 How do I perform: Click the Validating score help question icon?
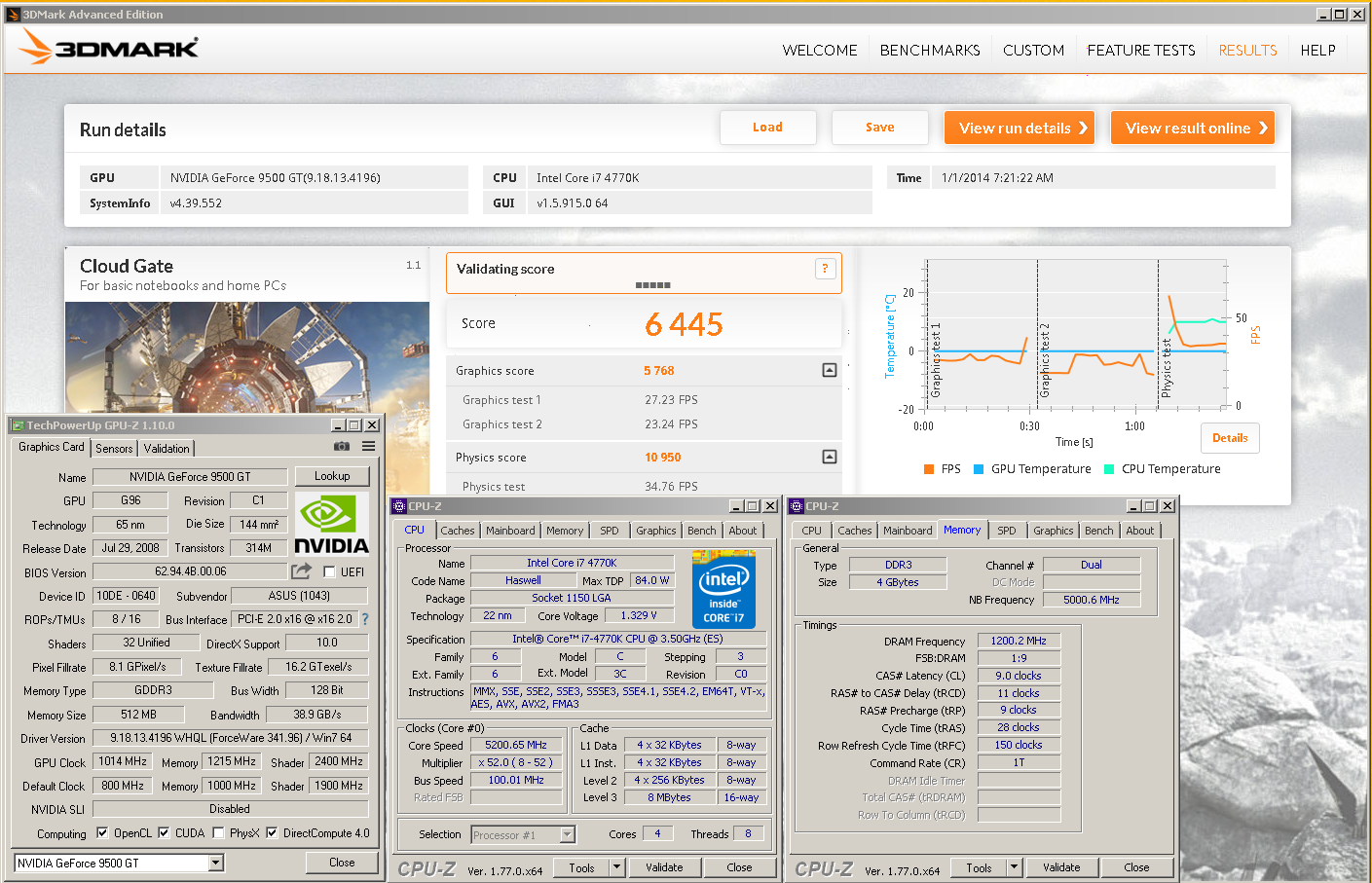(x=825, y=269)
